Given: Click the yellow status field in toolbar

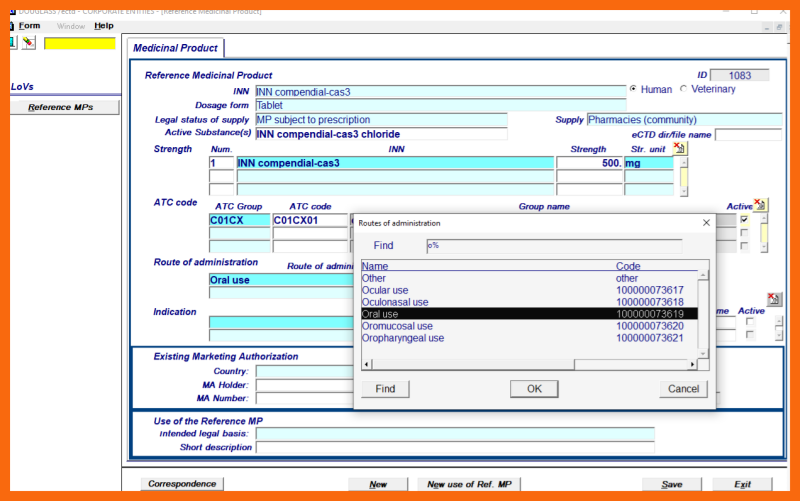Looking at the screenshot, I should (80, 43).
